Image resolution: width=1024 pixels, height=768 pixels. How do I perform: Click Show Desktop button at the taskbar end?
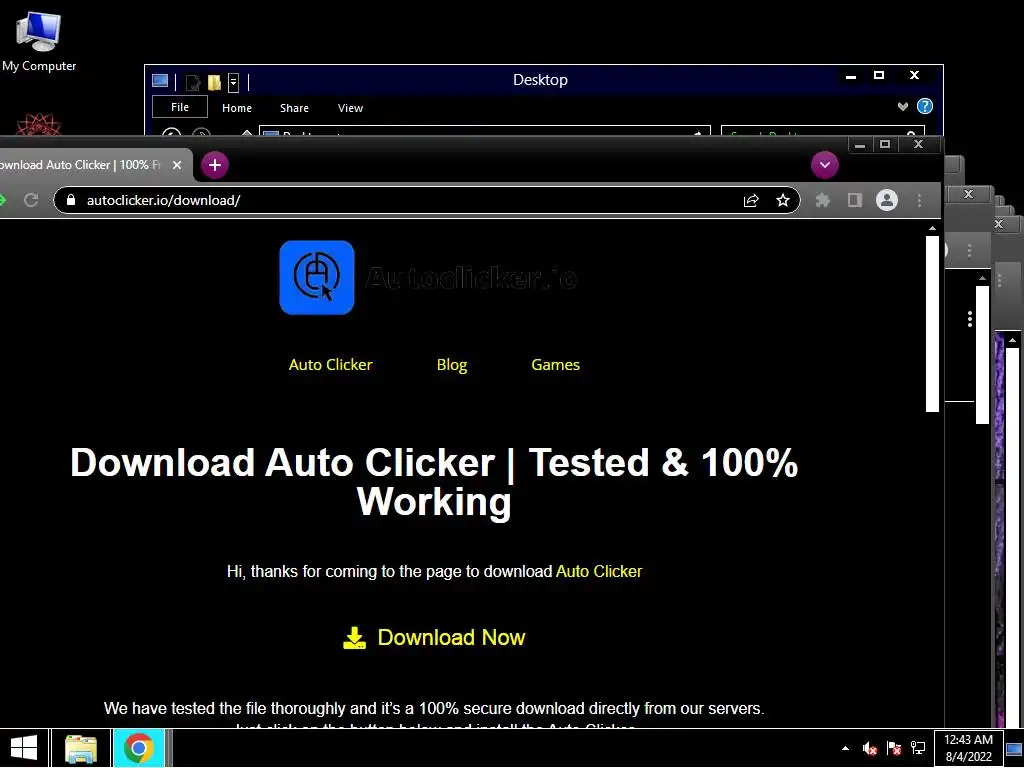click(1014, 748)
